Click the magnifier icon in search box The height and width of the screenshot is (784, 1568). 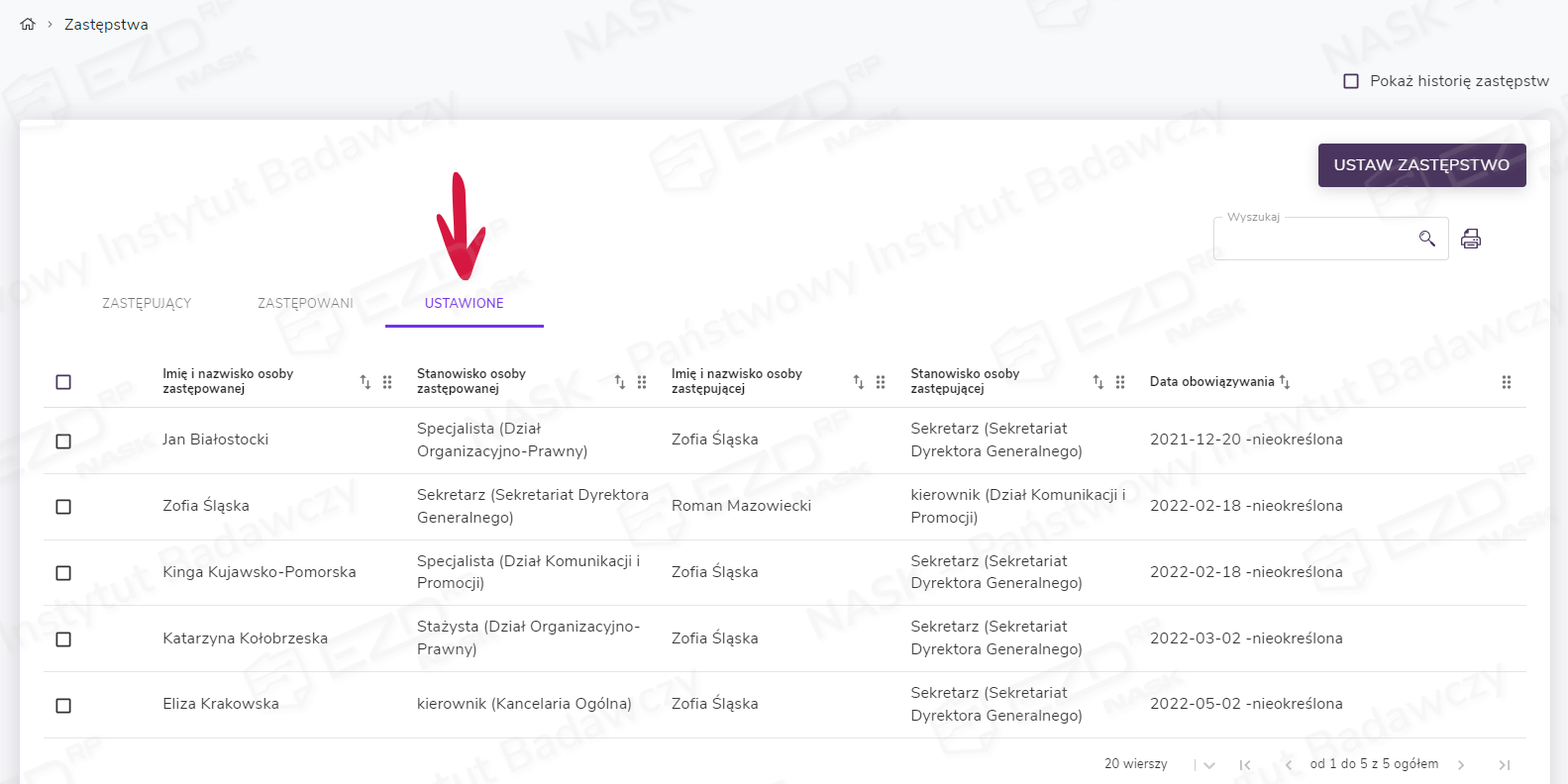[x=1426, y=239]
